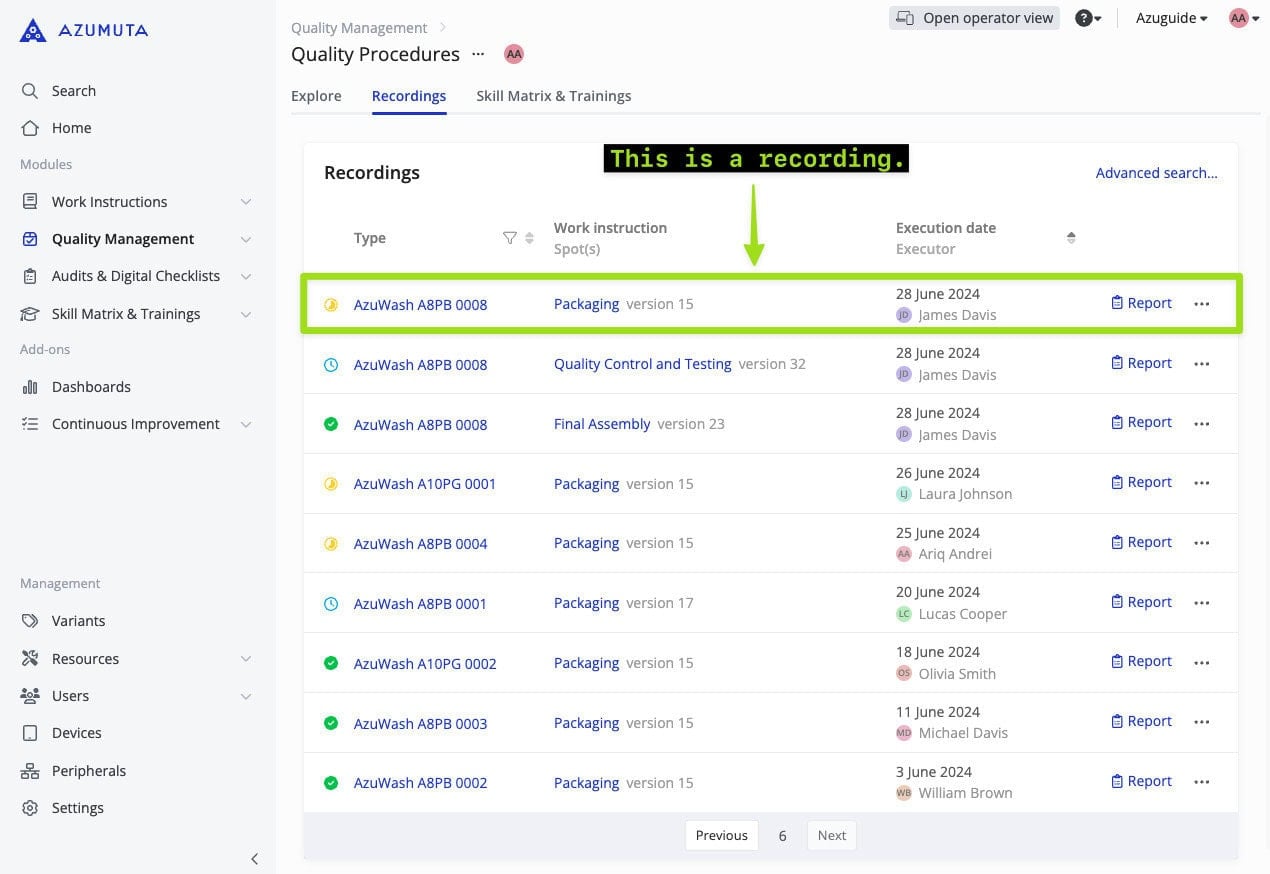1270x874 pixels.
Task: Open the Azuguide dropdown
Action: (x=1171, y=18)
